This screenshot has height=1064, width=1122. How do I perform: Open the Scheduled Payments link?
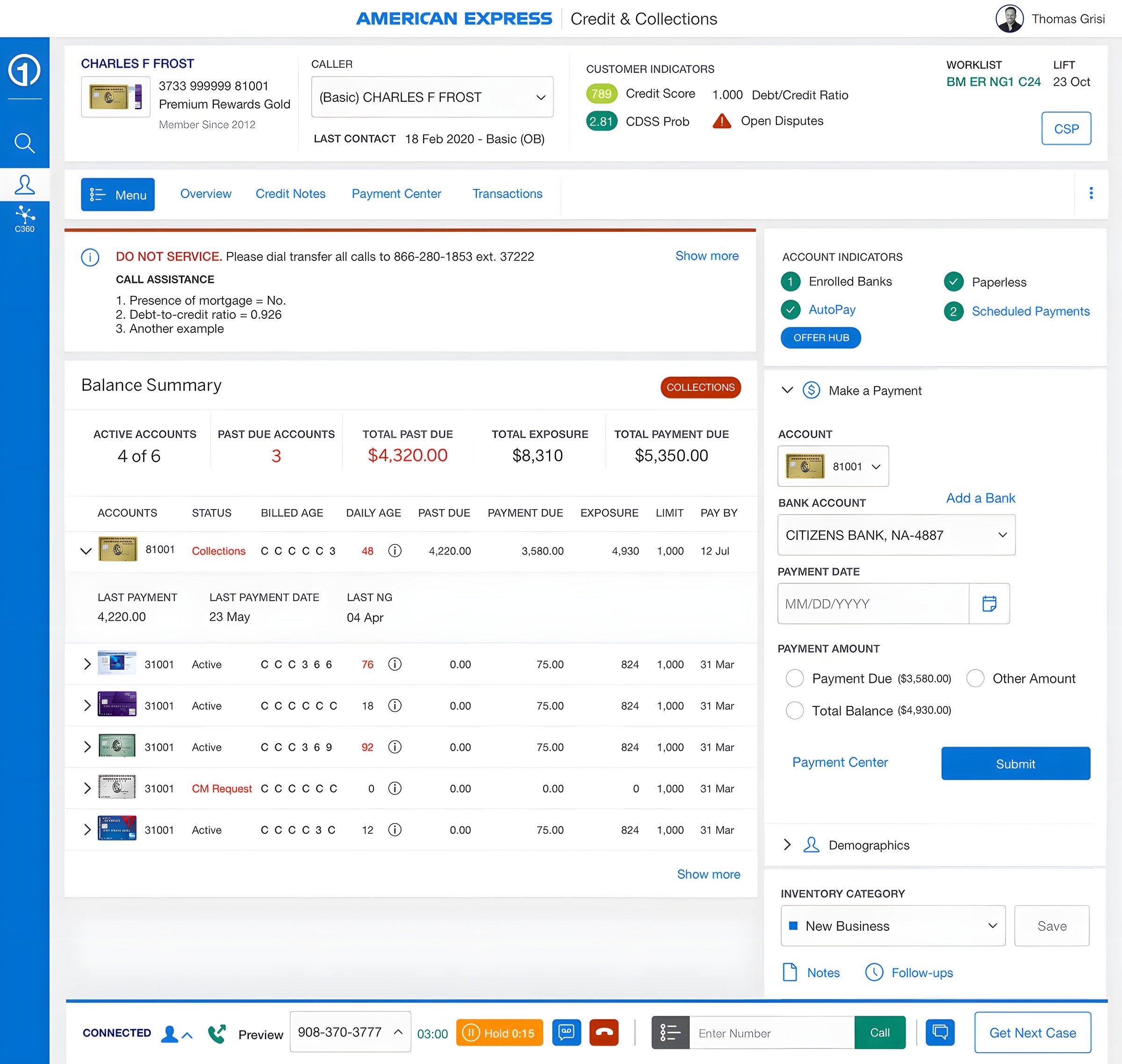pos(1031,311)
